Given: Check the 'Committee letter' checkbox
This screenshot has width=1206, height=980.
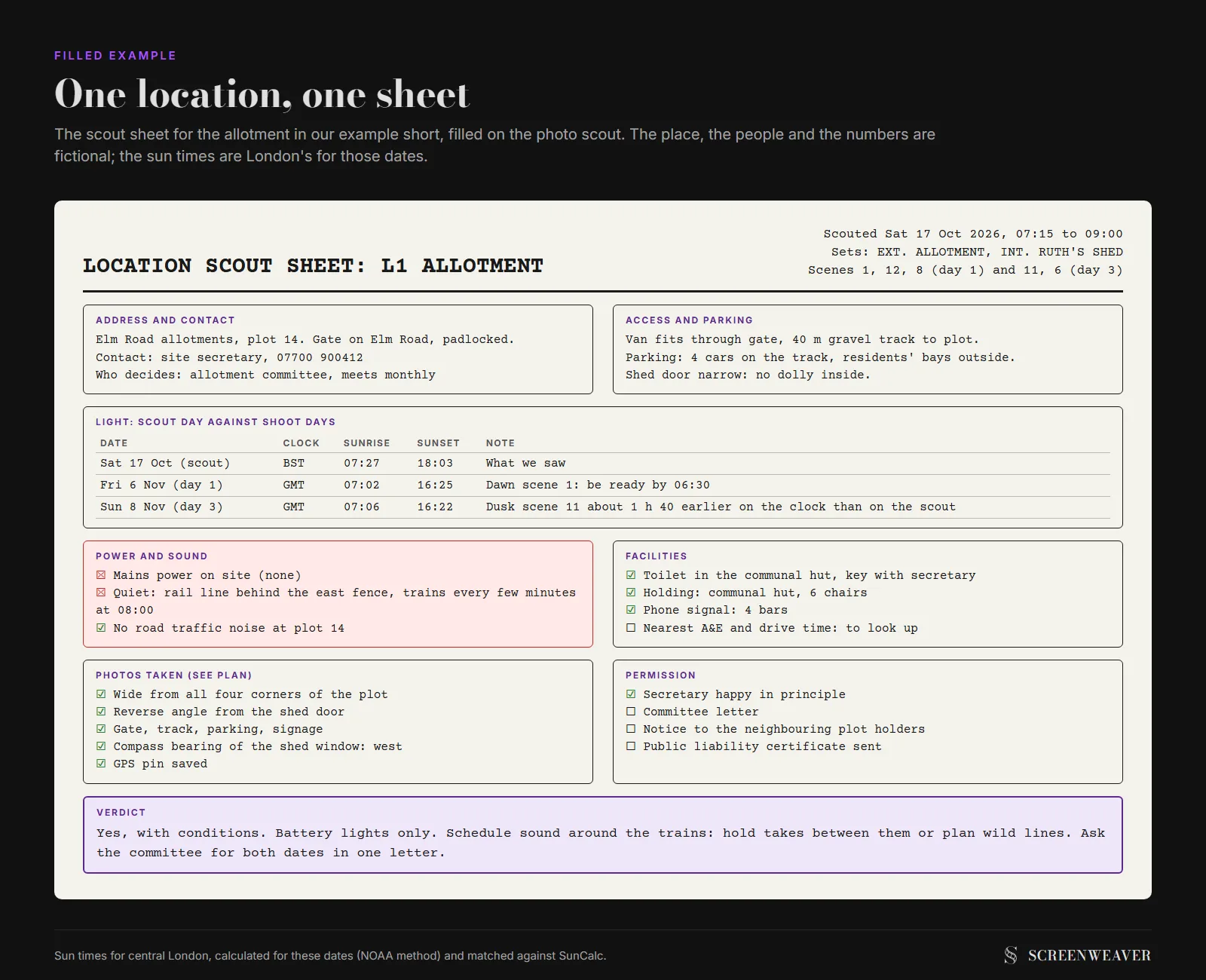Looking at the screenshot, I should pyautogui.click(x=631, y=712).
